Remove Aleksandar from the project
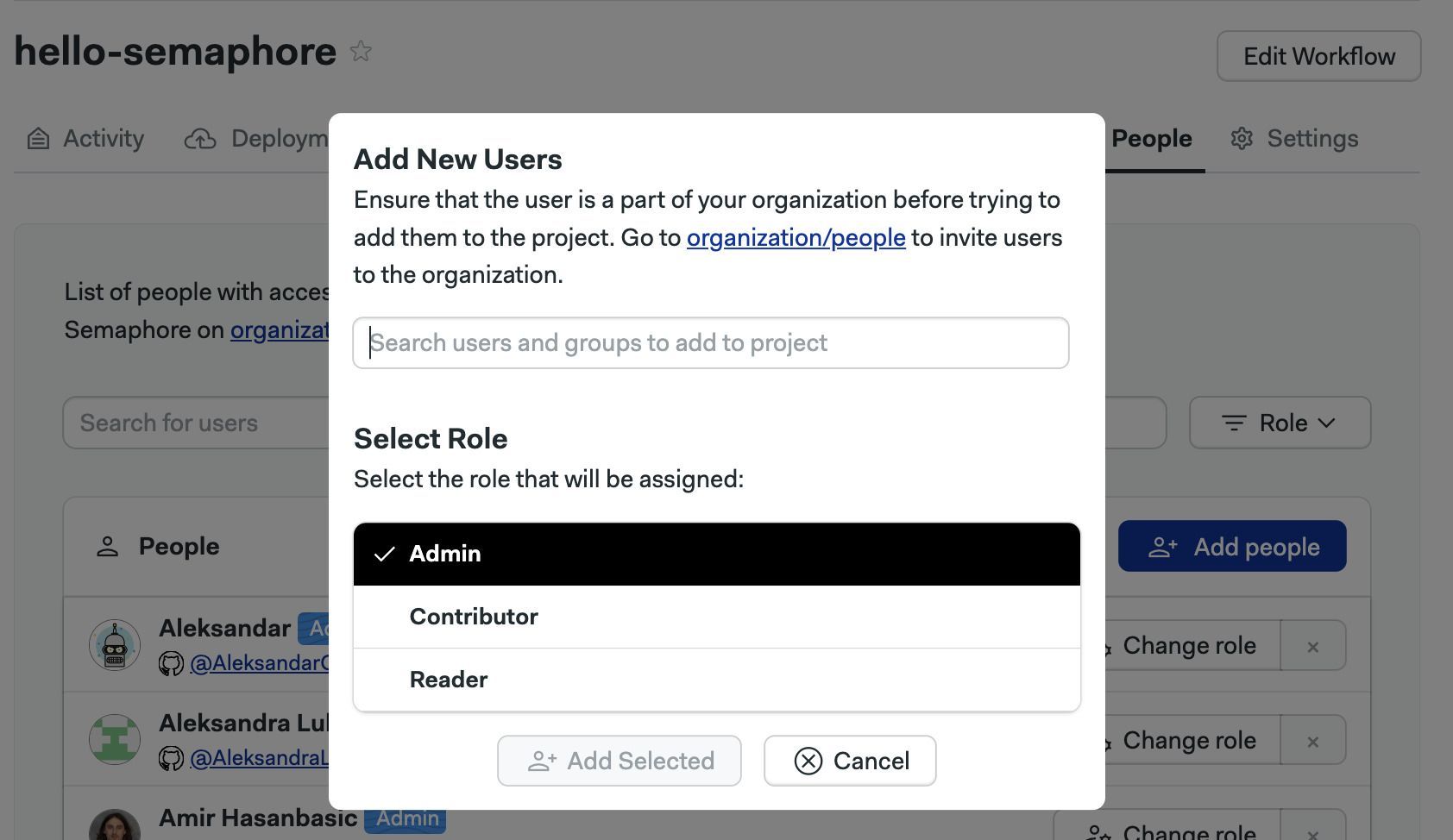This screenshot has width=1453, height=840. (x=1313, y=645)
